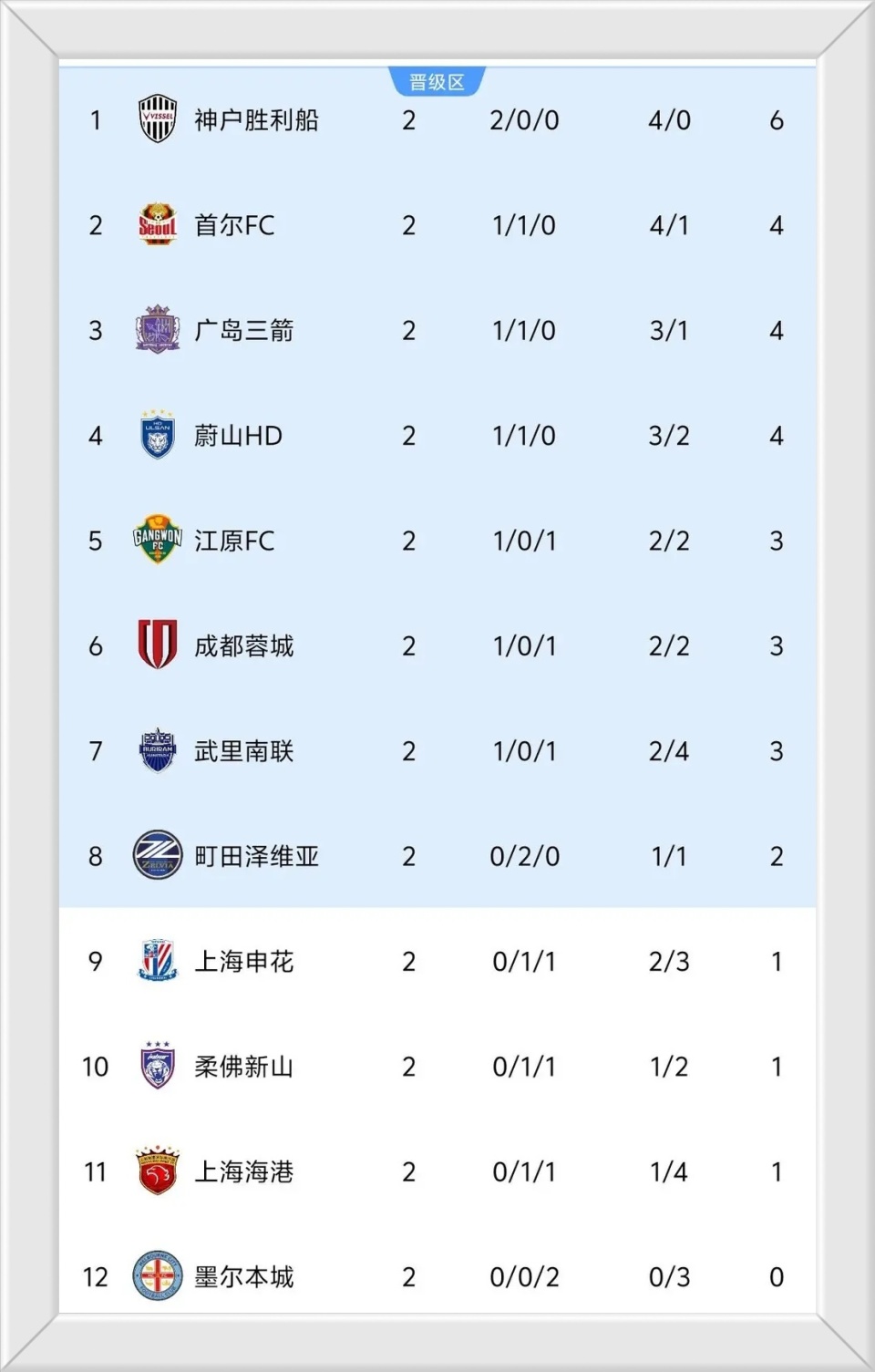
Task: Click team name 成都蓉城
Action: point(243,646)
